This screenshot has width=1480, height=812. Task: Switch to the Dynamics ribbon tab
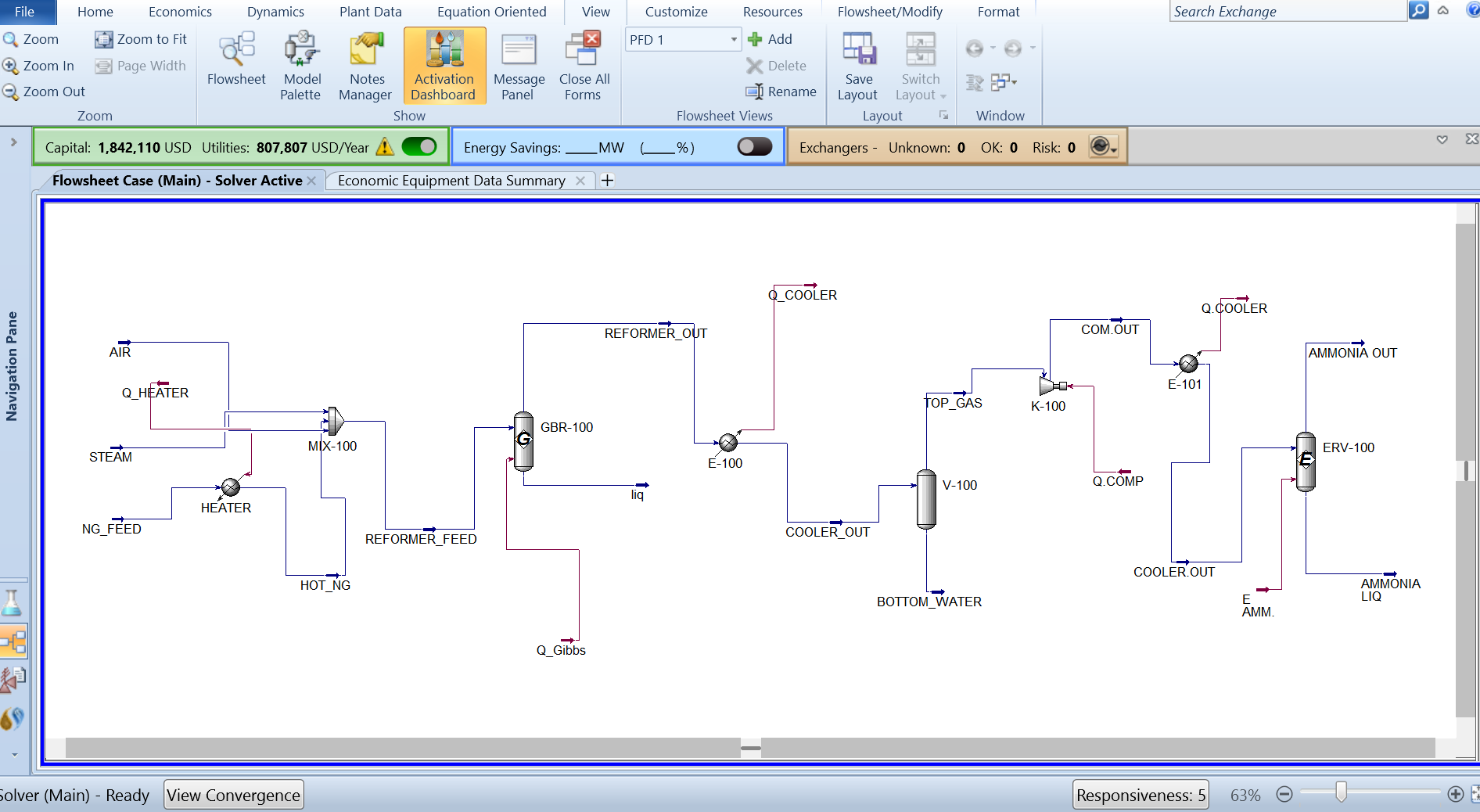coord(275,12)
